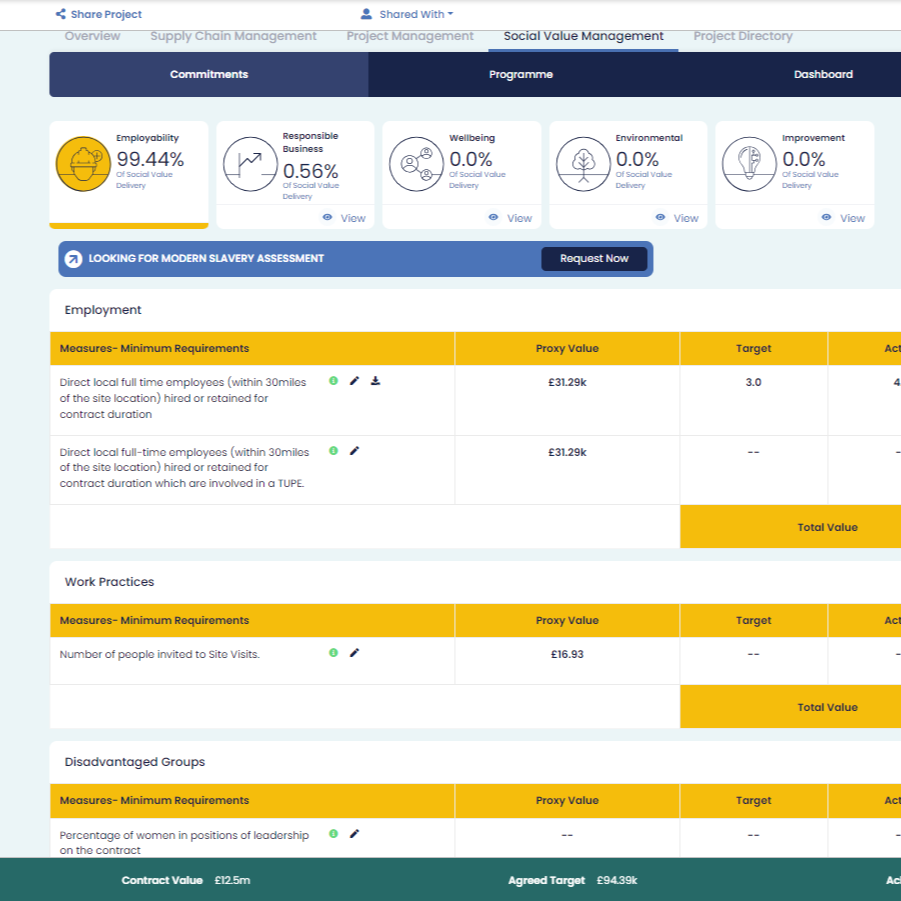Open the Project Directory tab
Image resolution: width=901 pixels, height=901 pixels.
tap(742, 36)
